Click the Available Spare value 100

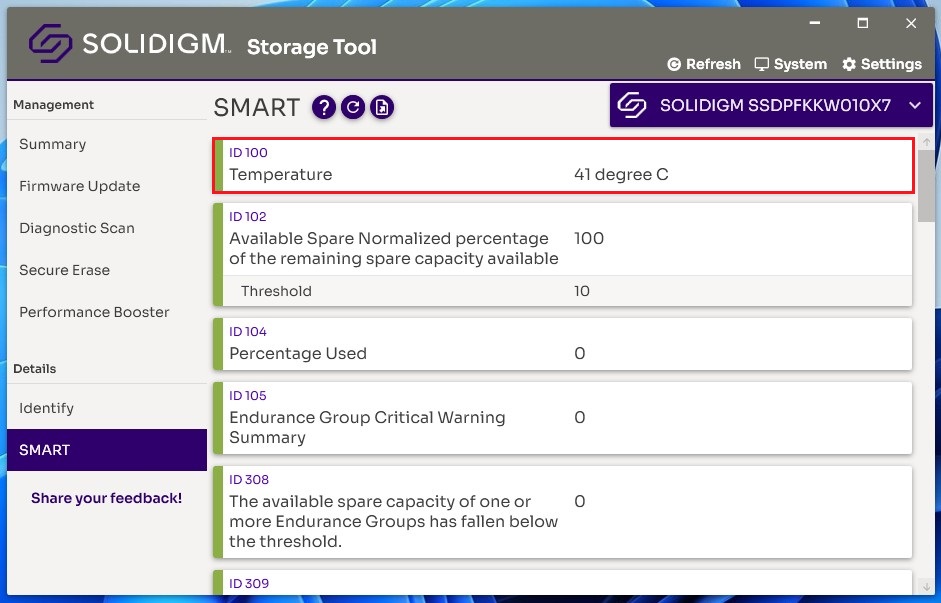pyautogui.click(x=589, y=238)
